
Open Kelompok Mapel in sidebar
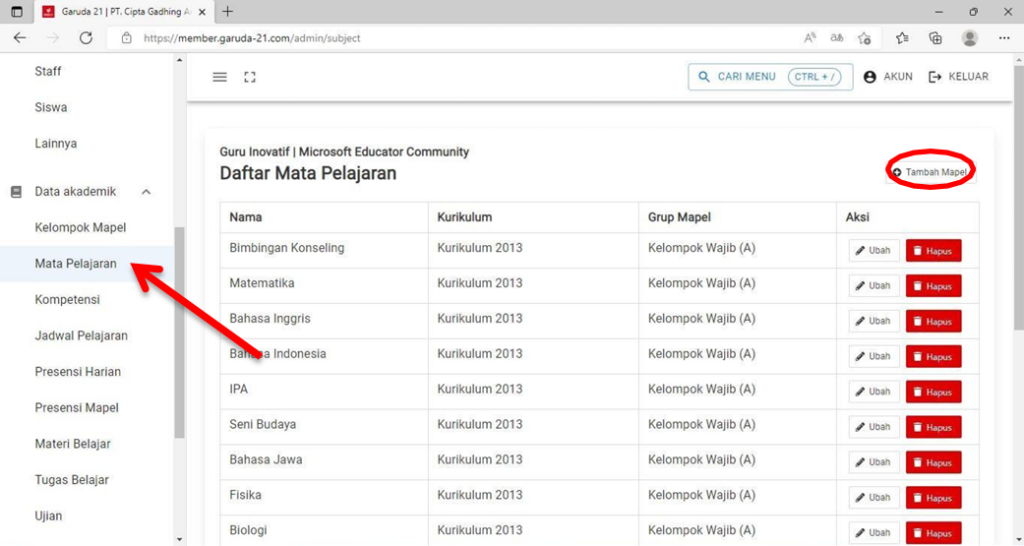pyautogui.click(x=80, y=227)
